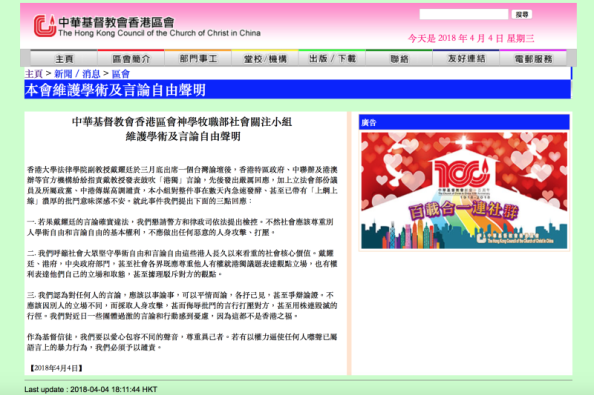Open the 主頁 navigation menu

point(64,59)
